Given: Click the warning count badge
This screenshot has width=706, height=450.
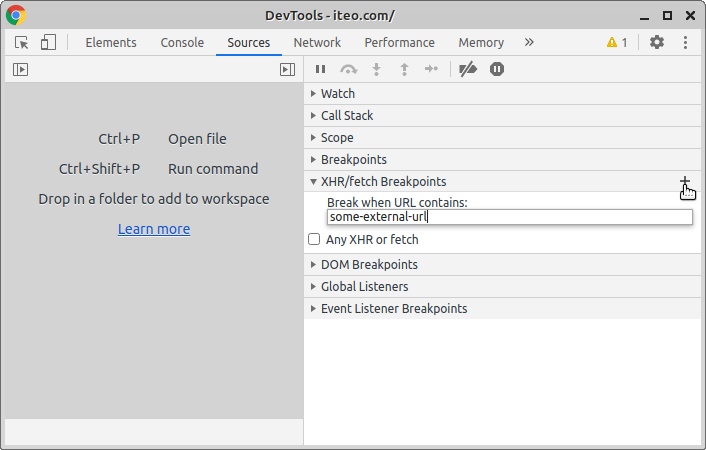Looking at the screenshot, I should 617,42.
